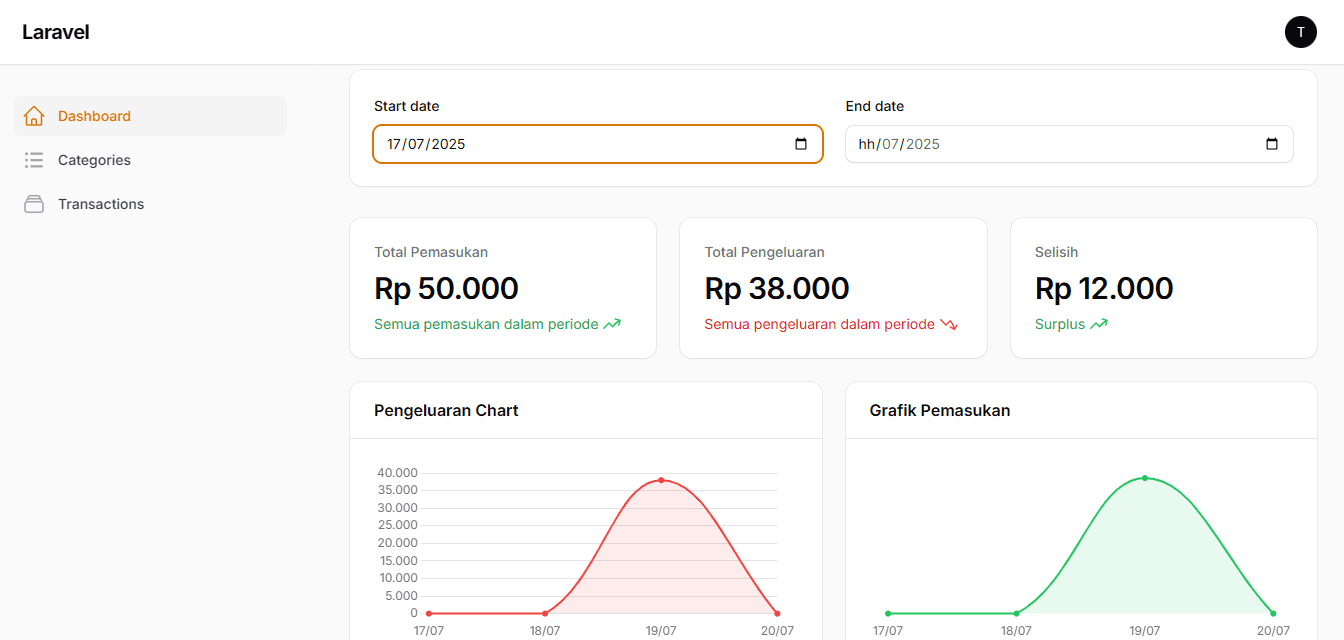Click "Semua pemasukan dalam periode" text
The image size is (1344, 640).
(x=486, y=324)
